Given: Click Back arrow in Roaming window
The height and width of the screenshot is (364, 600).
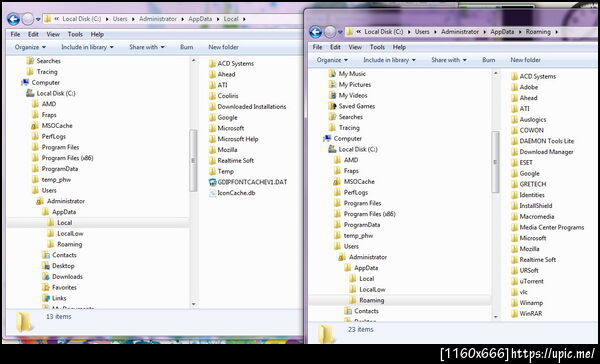Looking at the screenshot, I should [x=315, y=32].
